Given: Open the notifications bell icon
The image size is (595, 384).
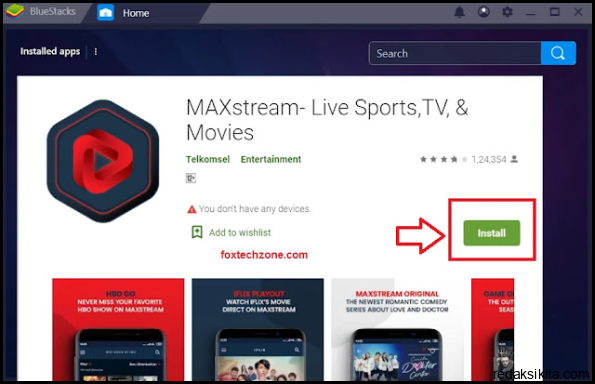Looking at the screenshot, I should [x=460, y=12].
